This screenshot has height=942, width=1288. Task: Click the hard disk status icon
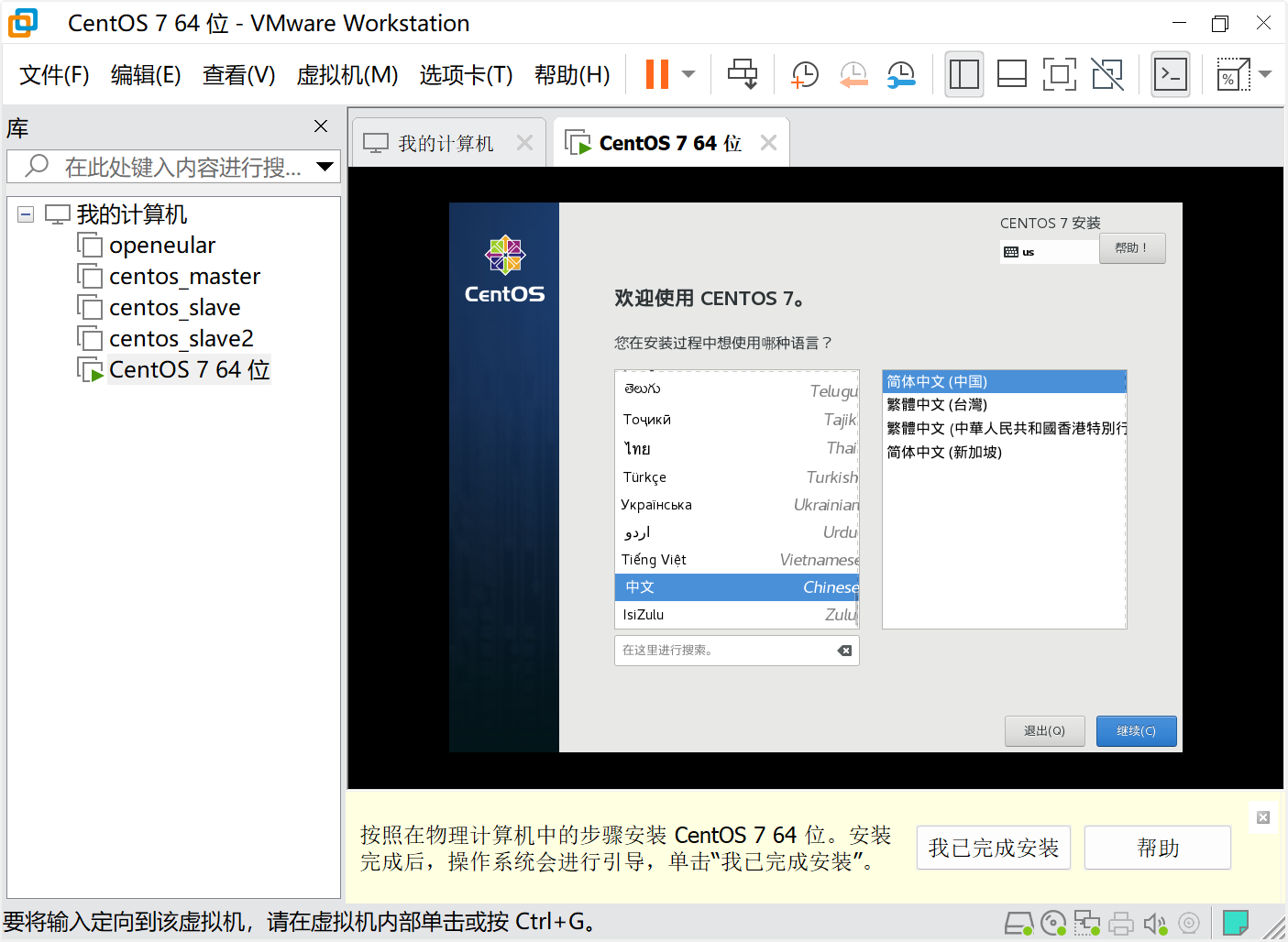coord(1018,923)
